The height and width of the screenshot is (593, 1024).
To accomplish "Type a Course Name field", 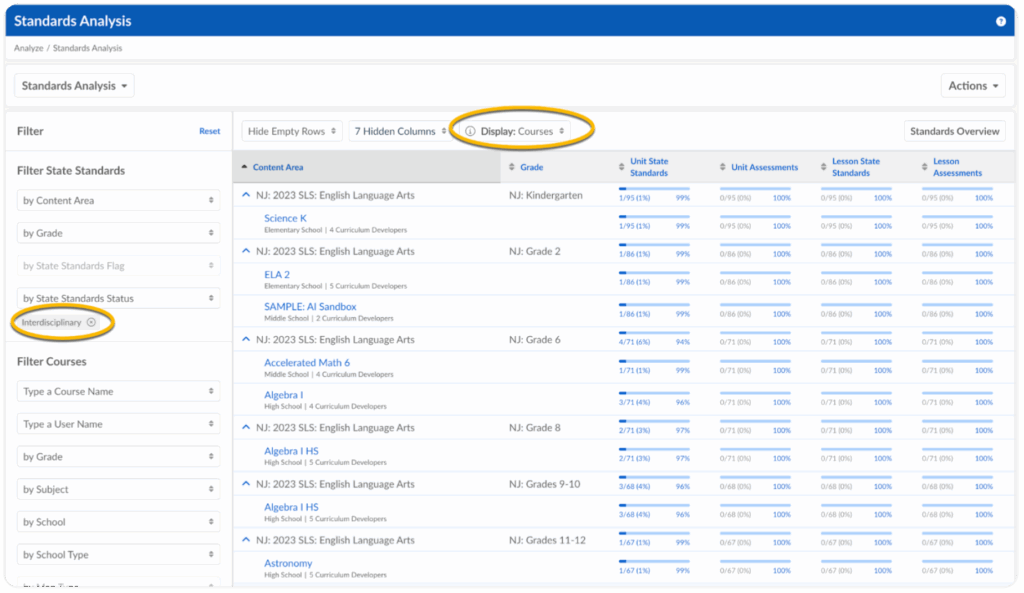I will (118, 391).
